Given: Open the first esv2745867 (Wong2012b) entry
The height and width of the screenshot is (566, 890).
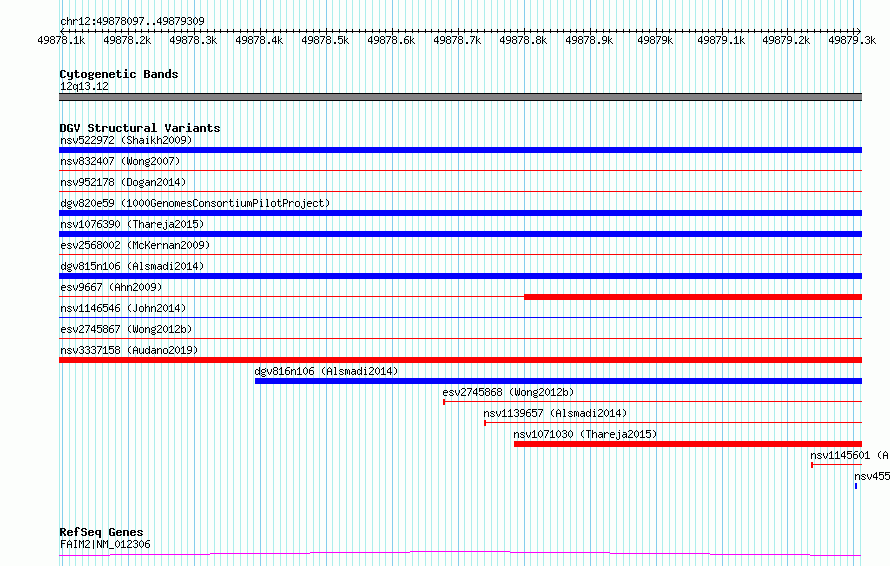Looking at the screenshot, I should (x=126, y=329).
